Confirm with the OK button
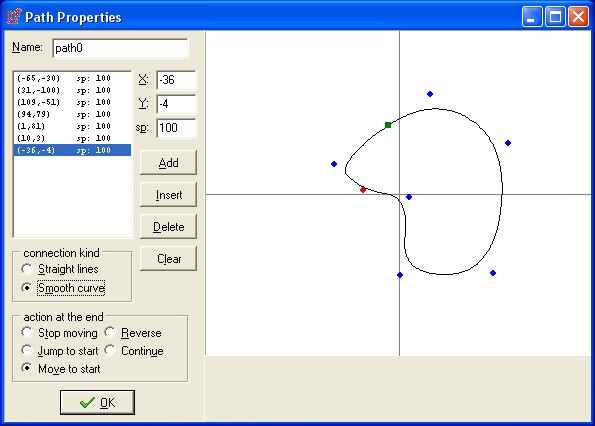This screenshot has width=595, height=426. point(97,402)
